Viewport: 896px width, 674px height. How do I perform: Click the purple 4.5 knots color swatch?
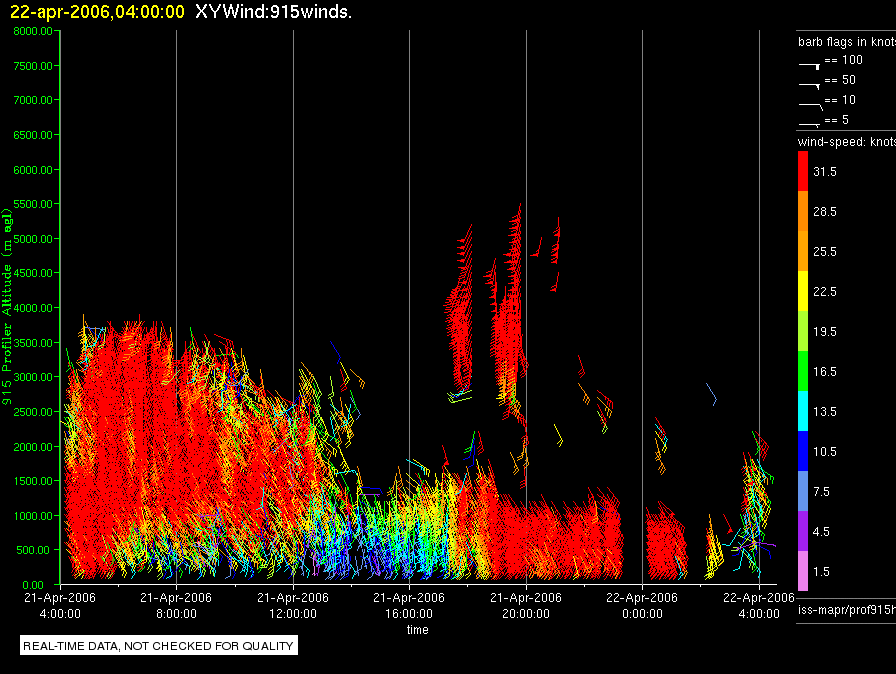(x=803, y=531)
